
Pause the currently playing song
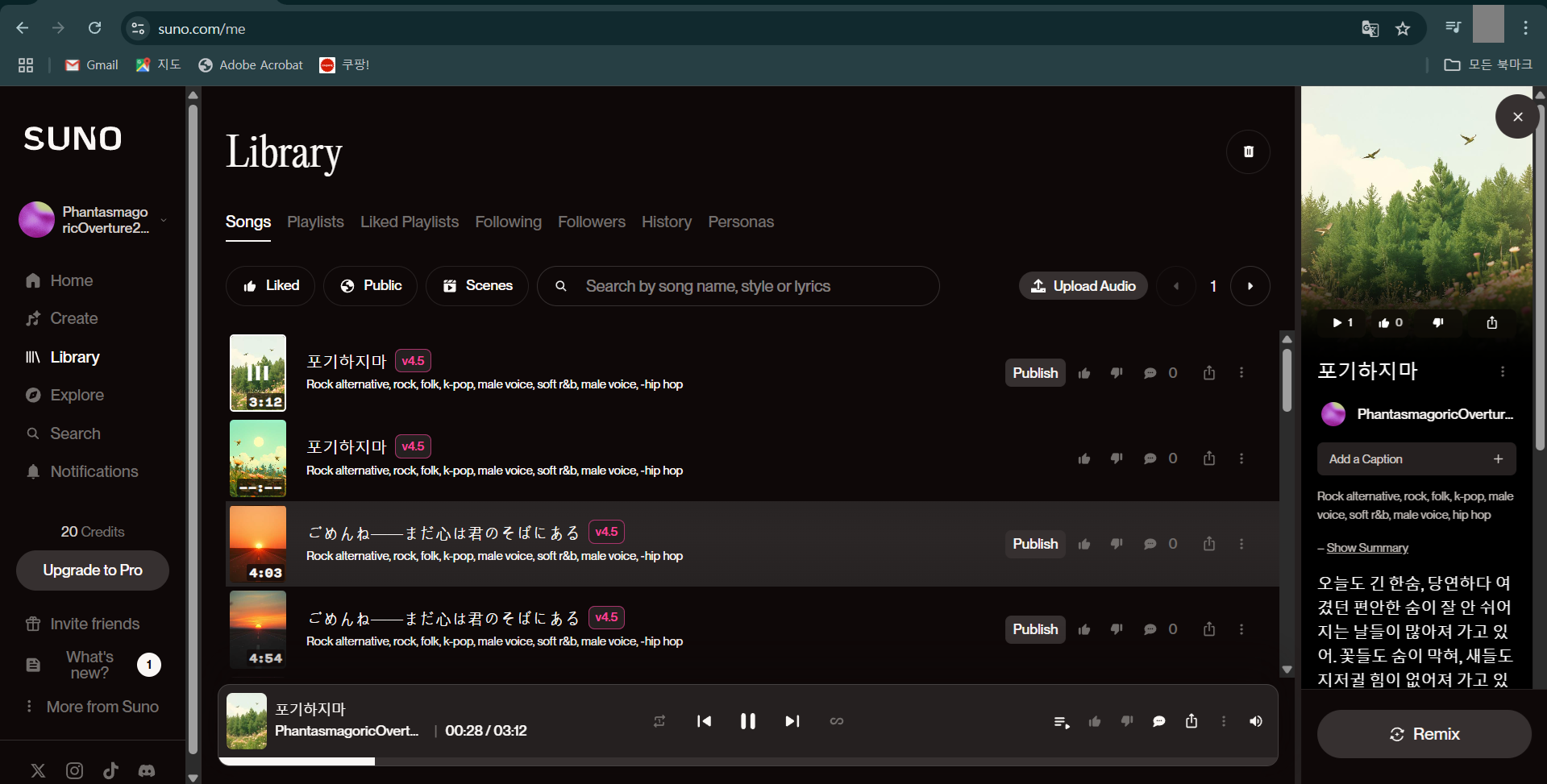pyautogui.click(x=748, y=721)
